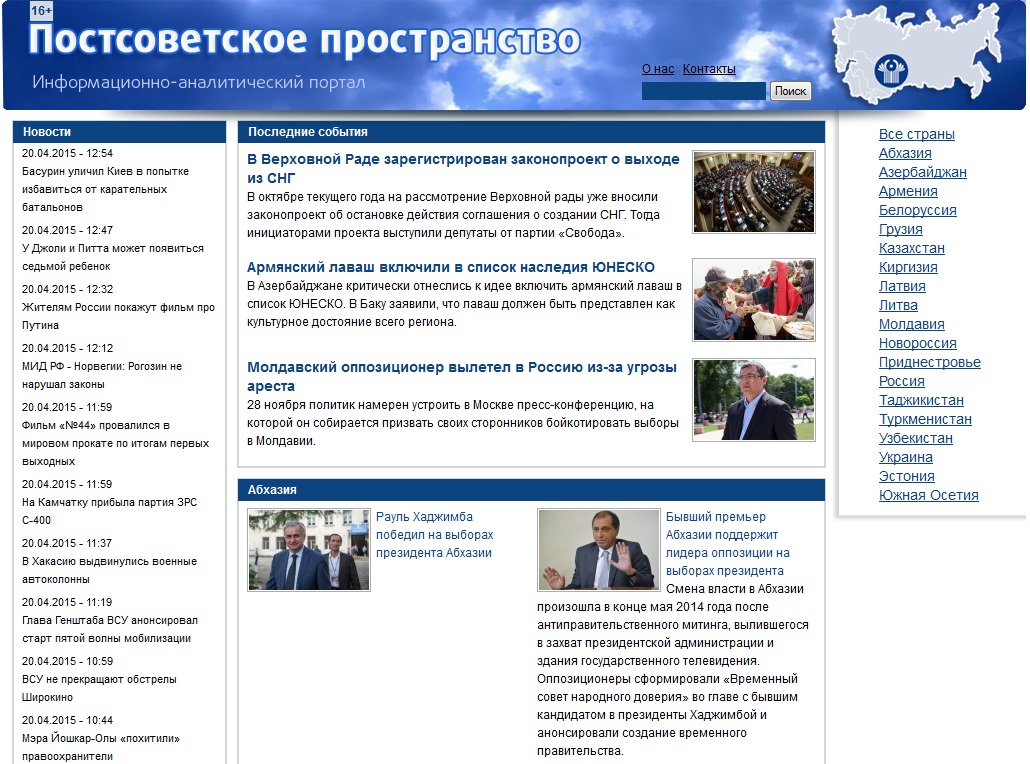Click the 'Абхазия' section header

pos(531,489)
